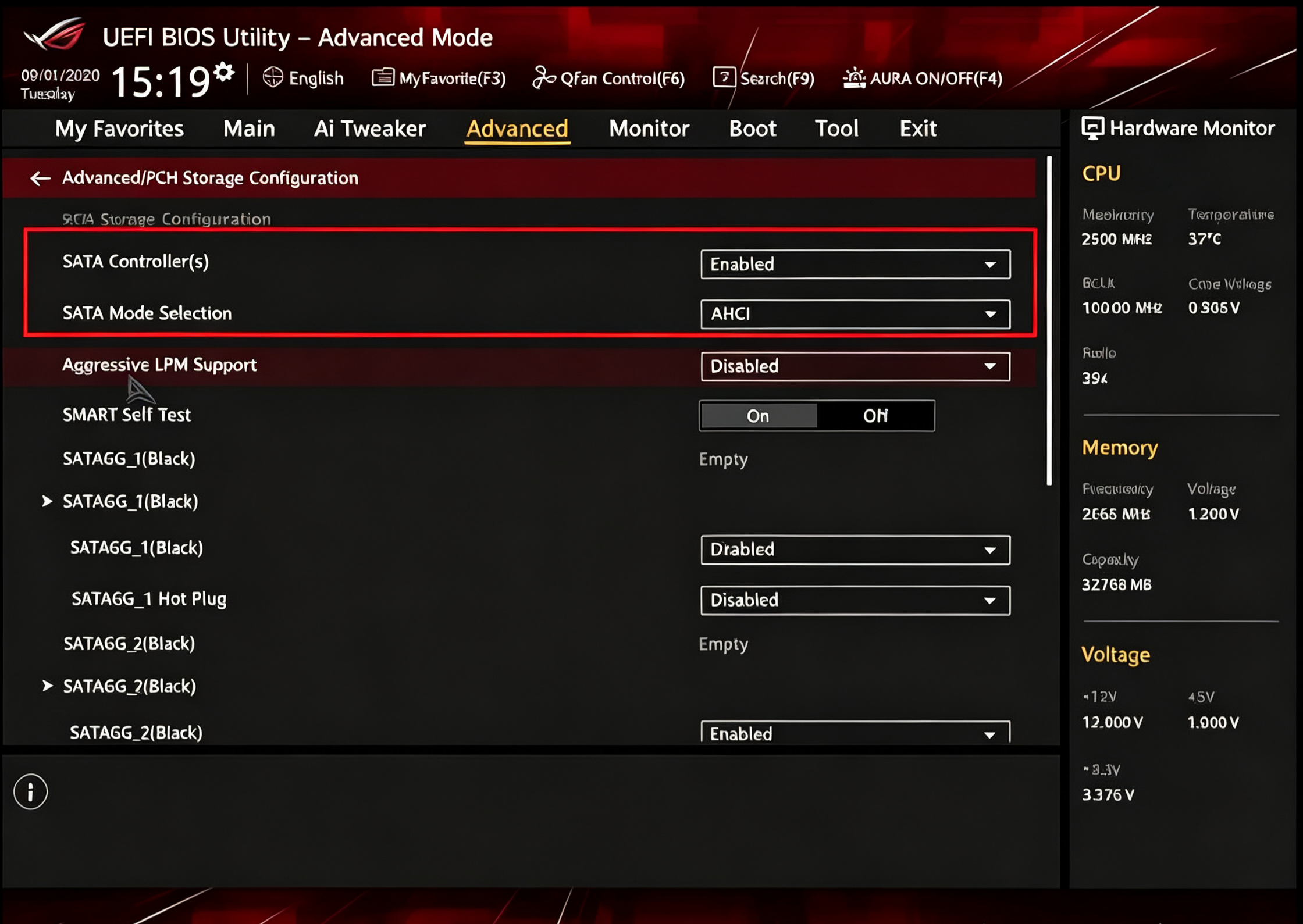Click the CPU frequency value 2500 MHz
This screenshot has height=924, width=1303.
pyautogui.click(x=1116, y=239)
